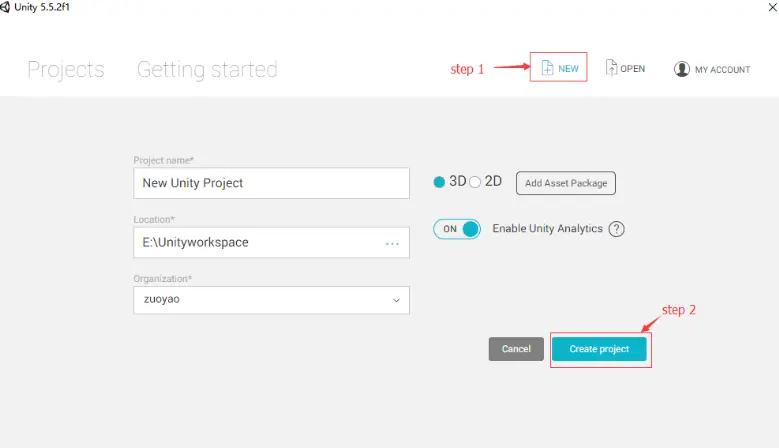Select the 3D radio button

coord(439,182)
